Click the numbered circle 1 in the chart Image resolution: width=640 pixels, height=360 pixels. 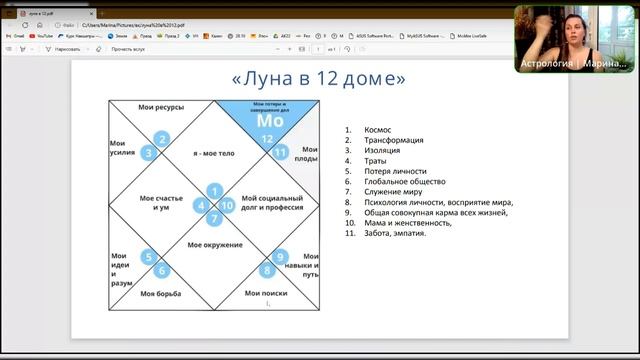tap(215, 191)
